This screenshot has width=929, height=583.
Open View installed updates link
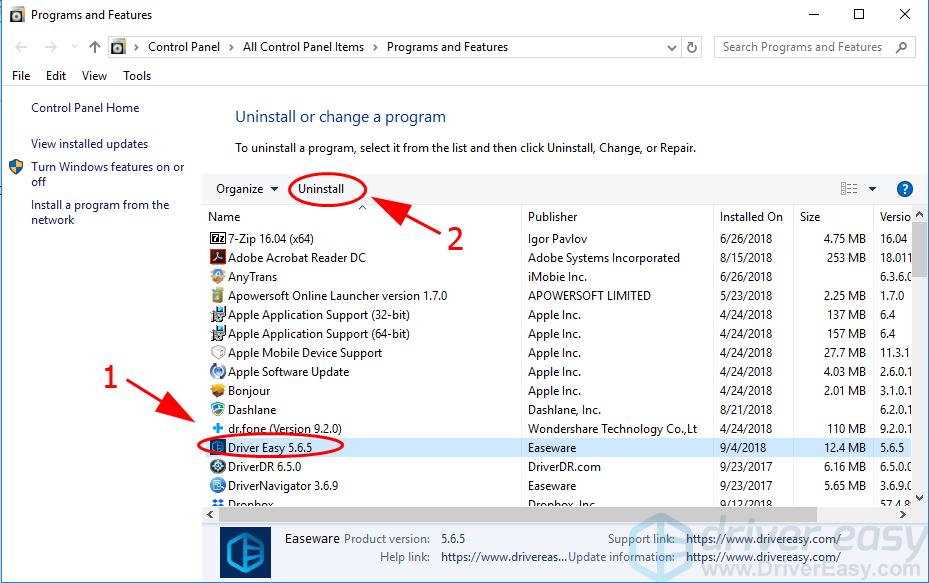coord(89,144)
